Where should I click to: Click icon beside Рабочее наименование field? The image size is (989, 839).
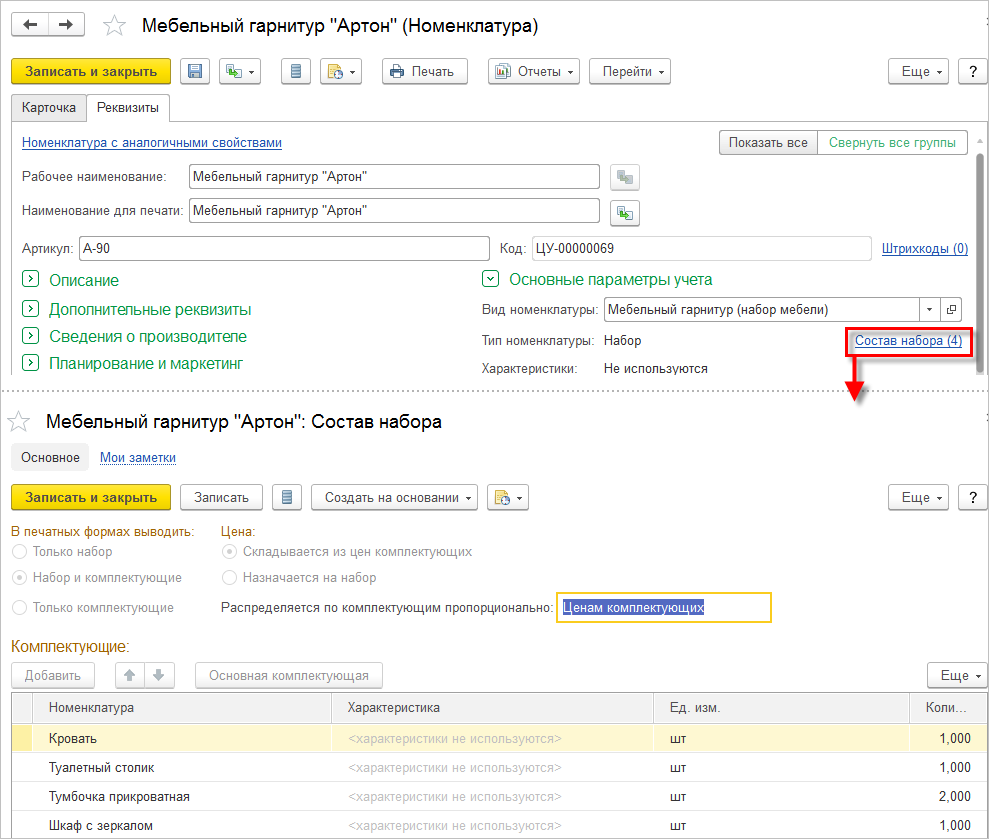[625, 178]
